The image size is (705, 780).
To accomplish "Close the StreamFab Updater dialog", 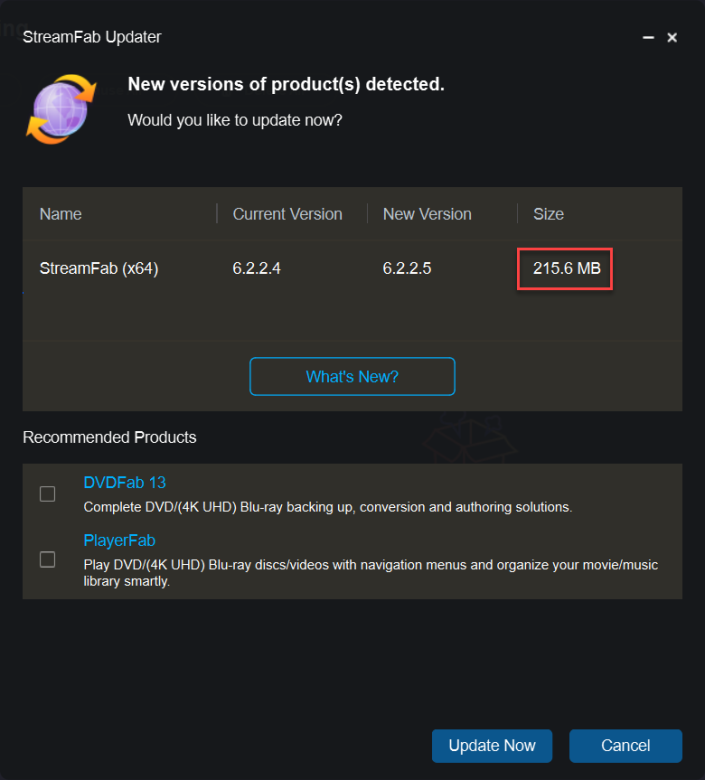I will coord(672,37).
